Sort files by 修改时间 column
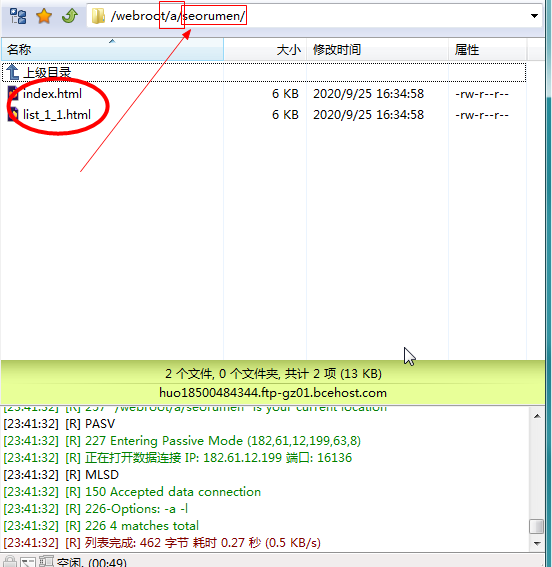The image size is (552, 567). click(x=377, y=50)
